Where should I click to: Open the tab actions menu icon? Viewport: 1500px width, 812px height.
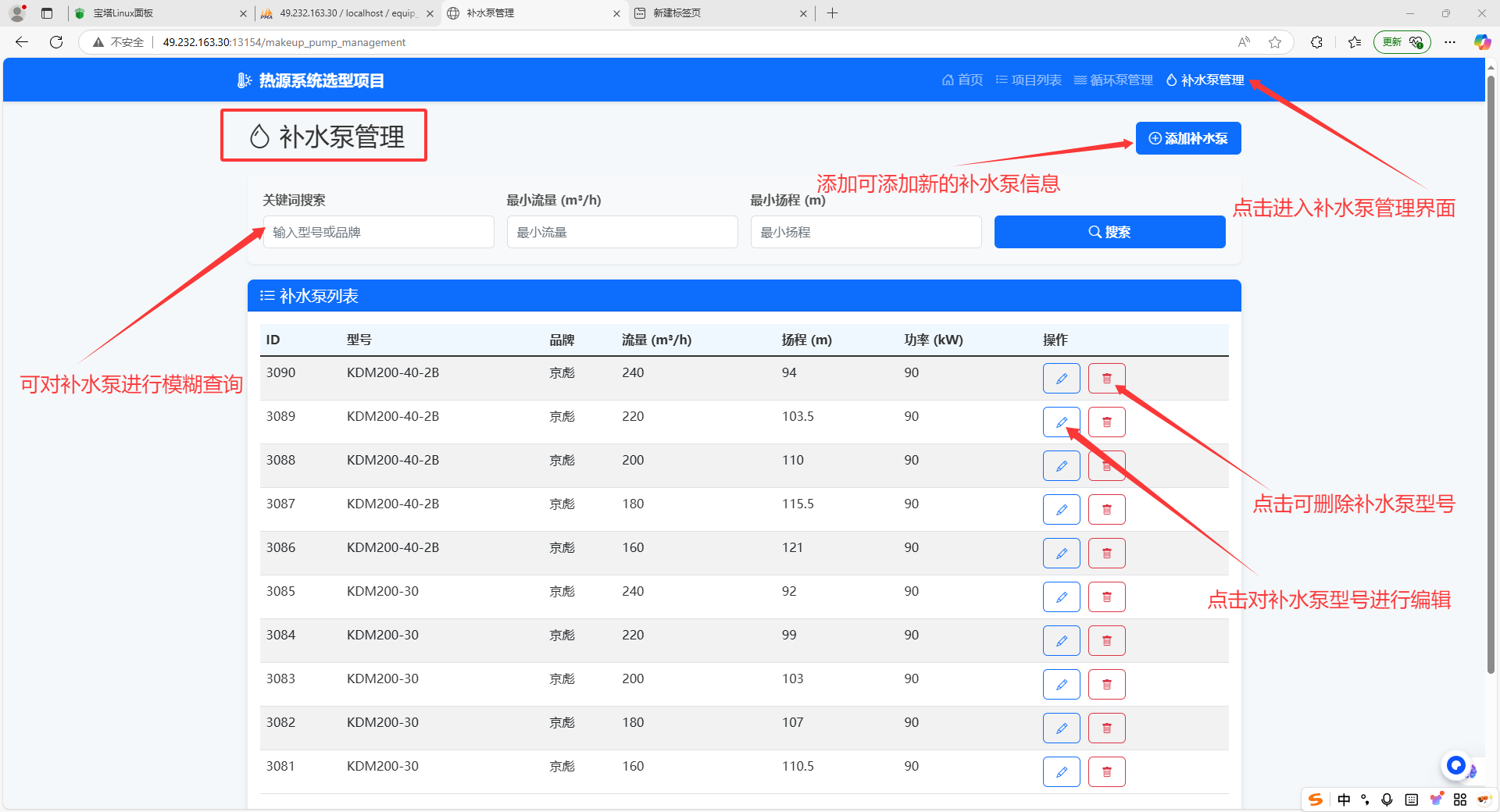(47, 13)
